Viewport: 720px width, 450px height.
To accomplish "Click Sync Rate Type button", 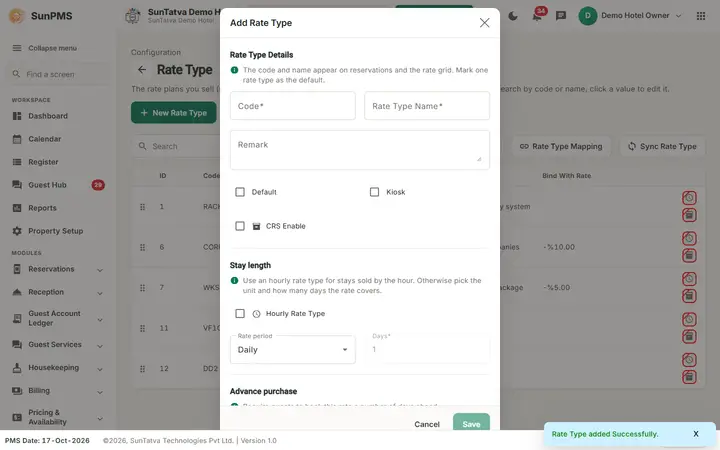I will point(662,146).
